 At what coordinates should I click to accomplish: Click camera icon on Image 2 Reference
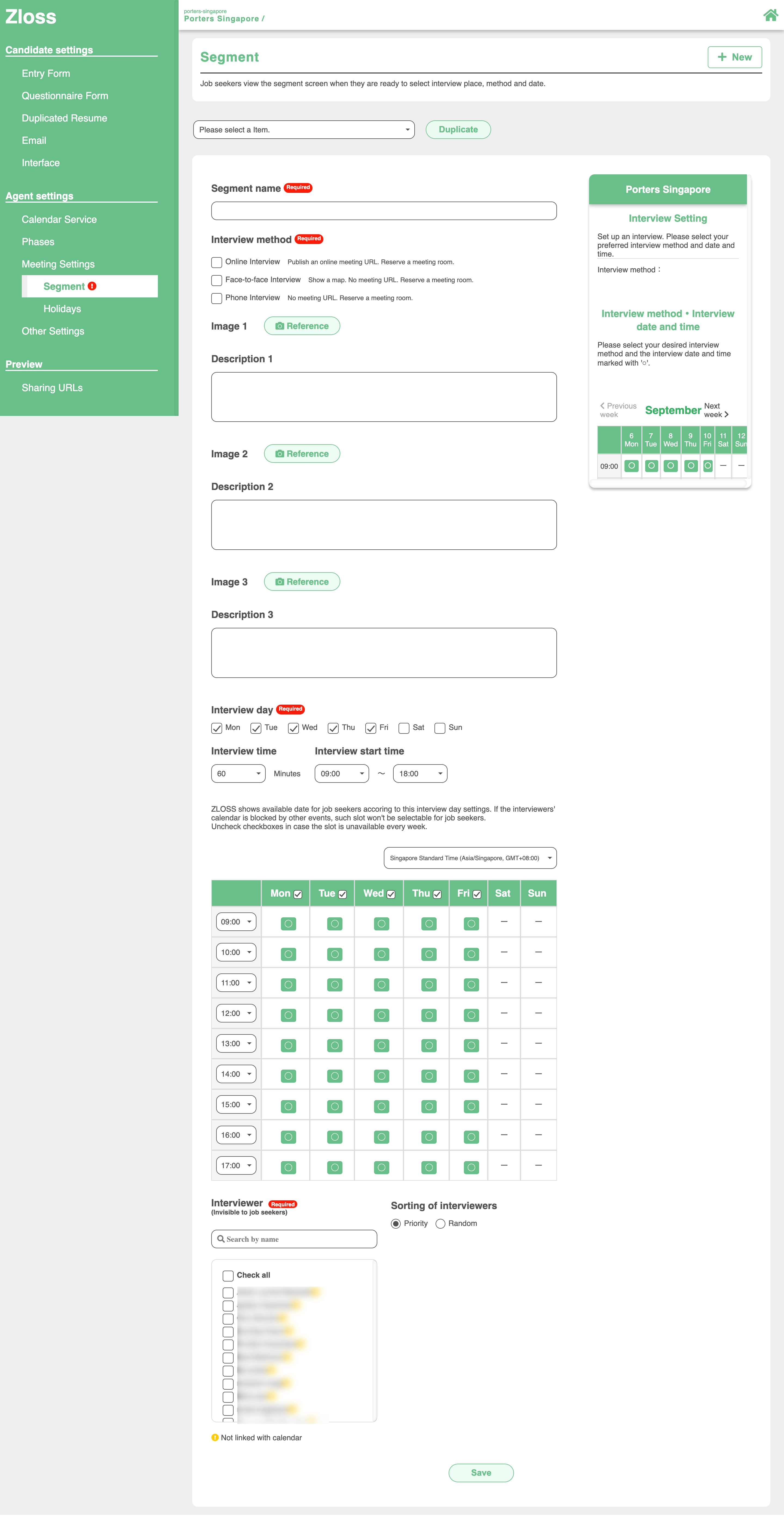[280, 454]
